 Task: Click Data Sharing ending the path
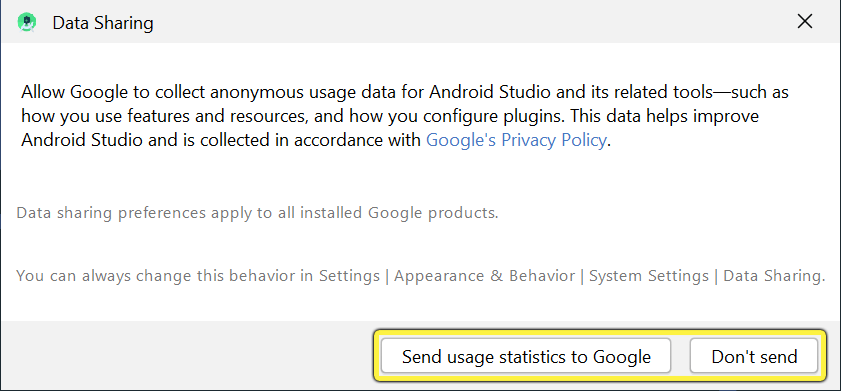(773, 276)
